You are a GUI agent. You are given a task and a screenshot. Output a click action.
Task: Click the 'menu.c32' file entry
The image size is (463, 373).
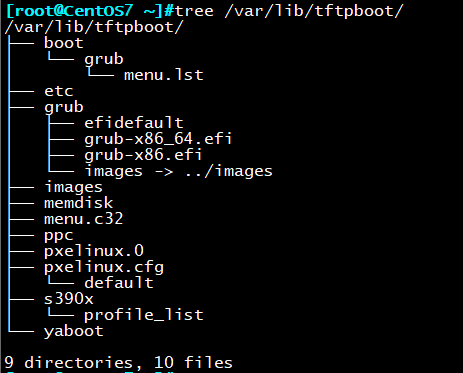coord(84,219)
